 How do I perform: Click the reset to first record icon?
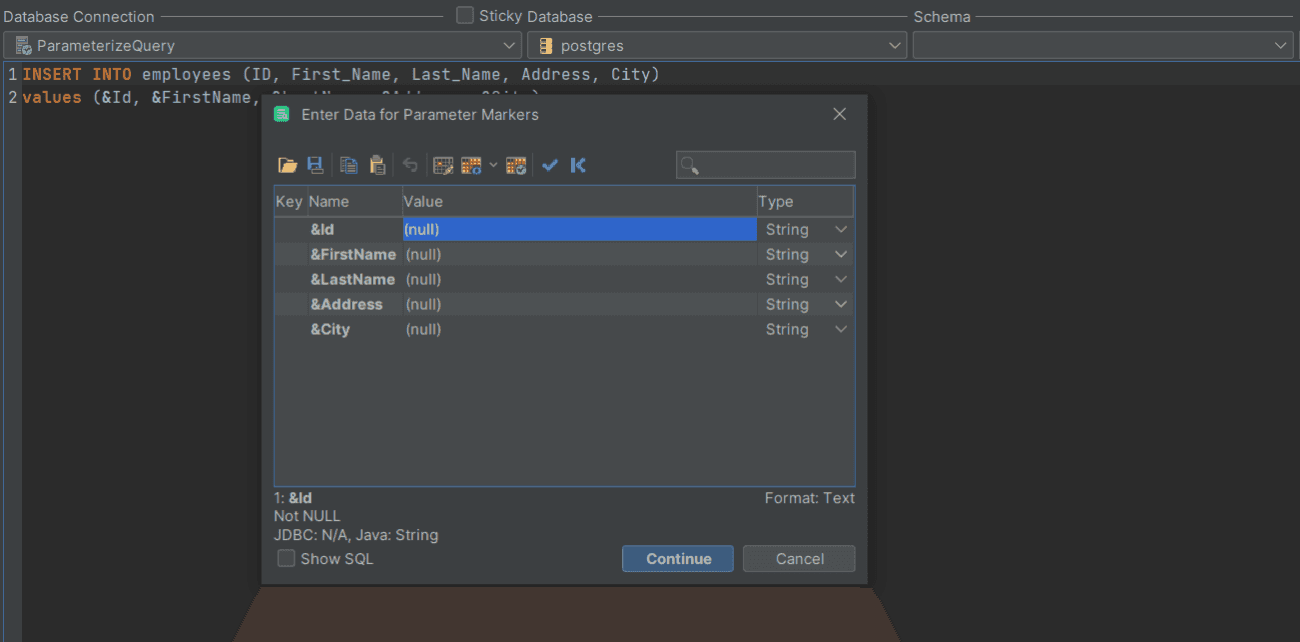[578, 165]
